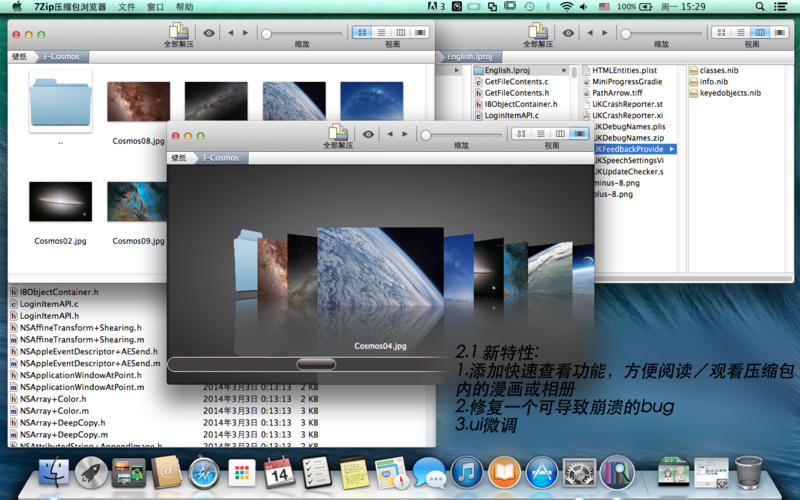This screenshot has height=500, width=800.
Task: Toggle Quick Look eye in top-left window
Action: [208, 32]
